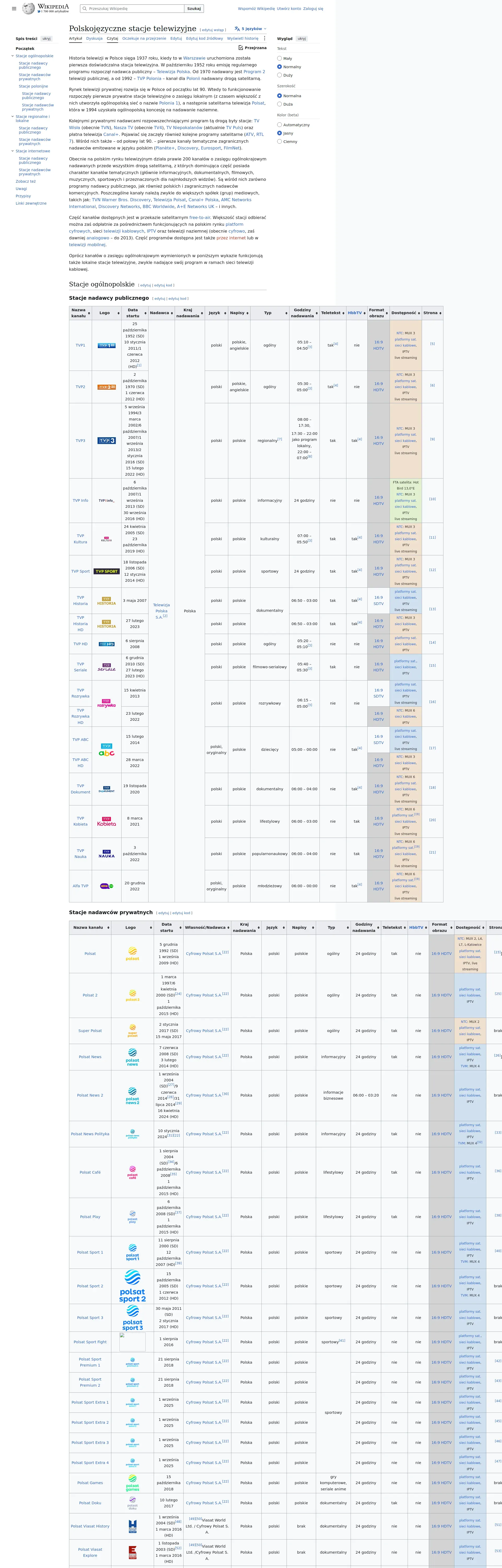
Task: Open the TVP1 logo image
Action: point(107,345)
